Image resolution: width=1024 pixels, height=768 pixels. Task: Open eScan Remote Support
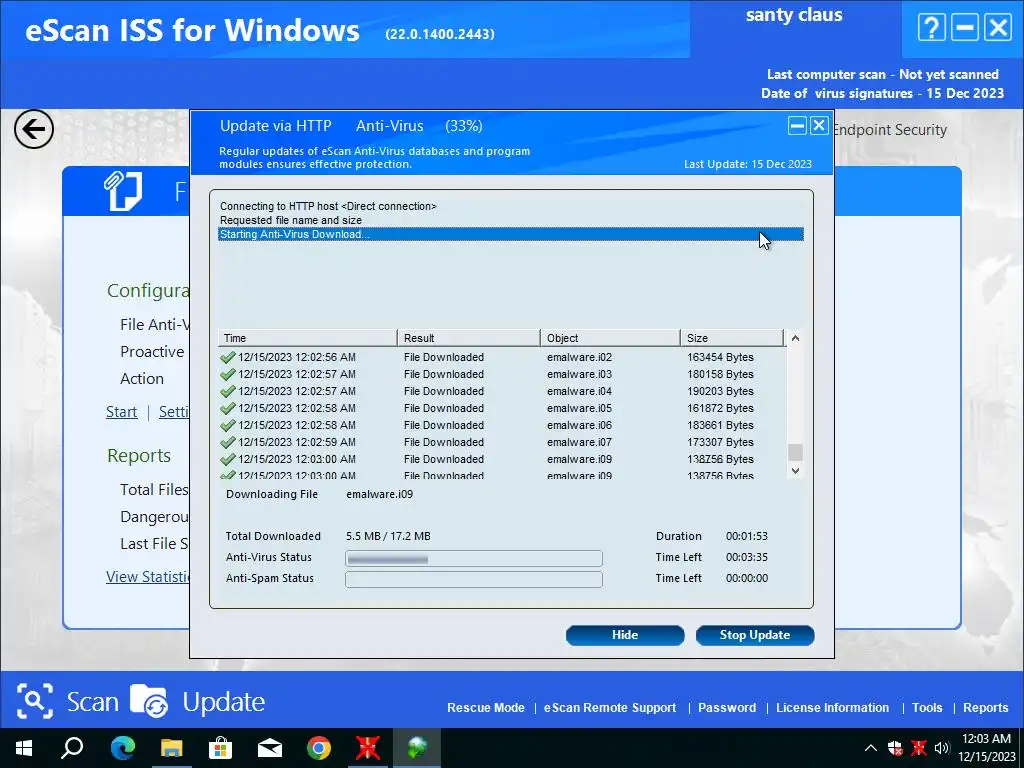(x=610, y=708)
